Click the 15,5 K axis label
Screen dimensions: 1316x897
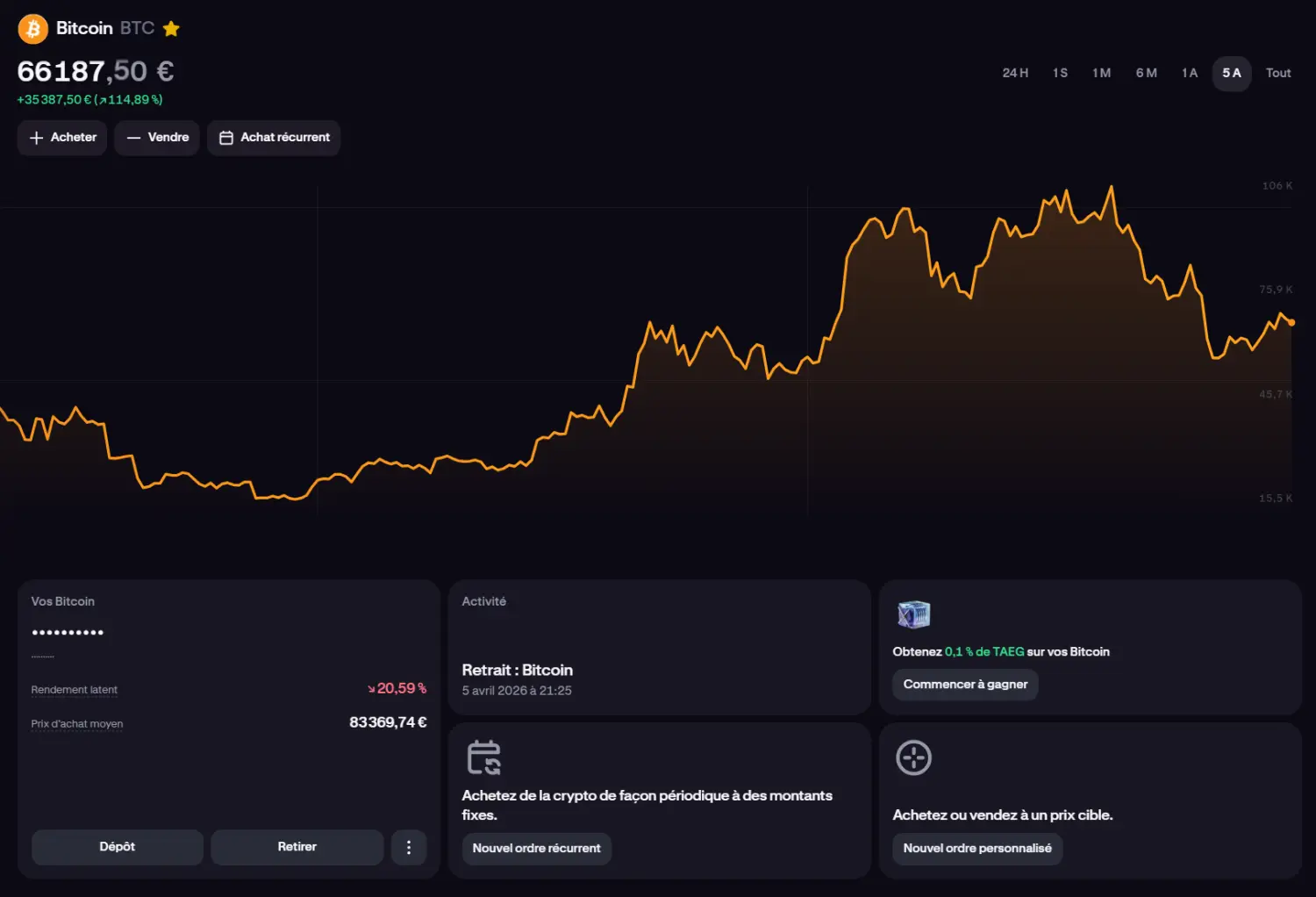coord(1276,499)
